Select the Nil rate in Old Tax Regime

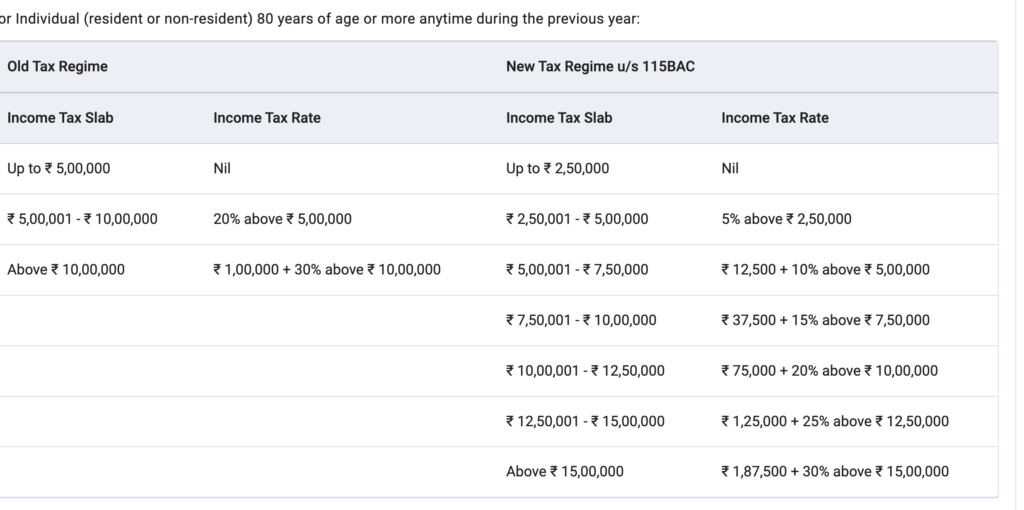click(222, 168)
